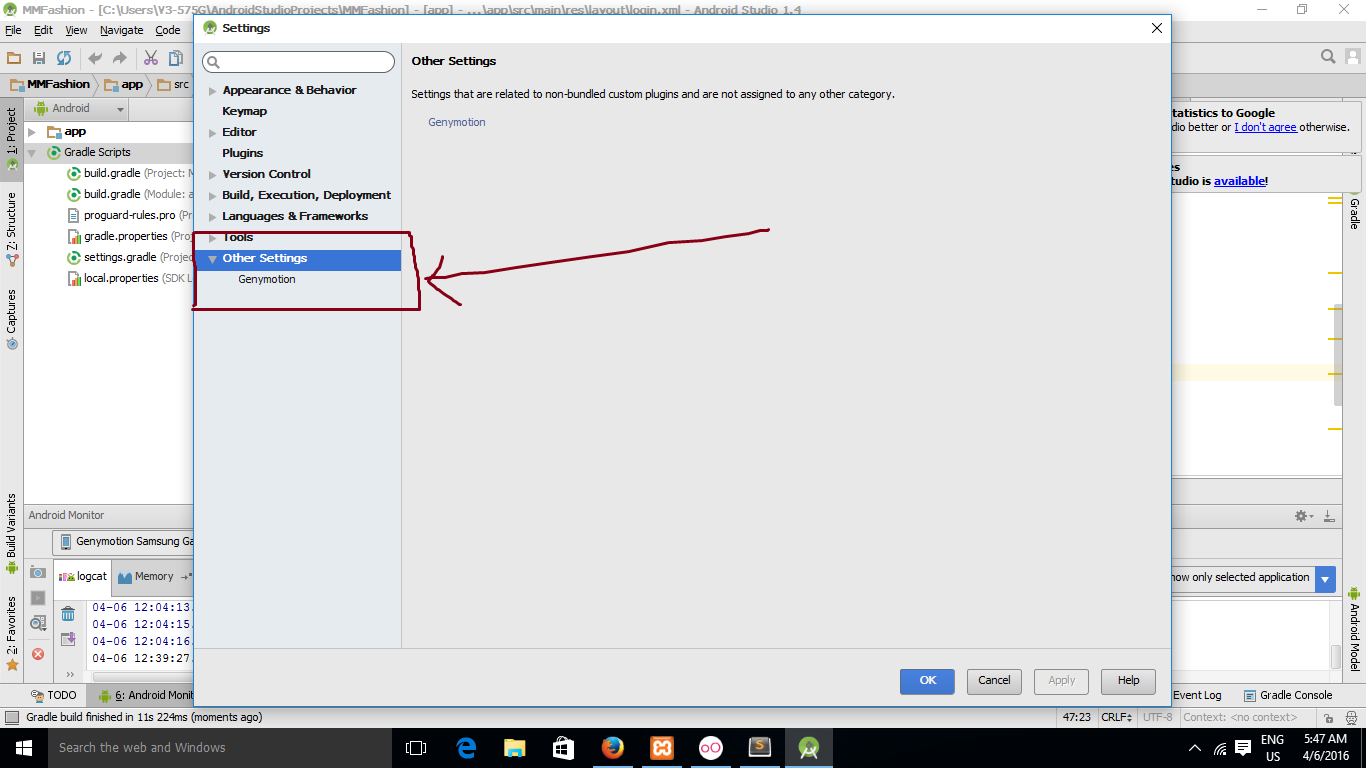Screen dimensions: 1366x768
Task: Expand the app module in project tree
Action: (x=32, y=132)
